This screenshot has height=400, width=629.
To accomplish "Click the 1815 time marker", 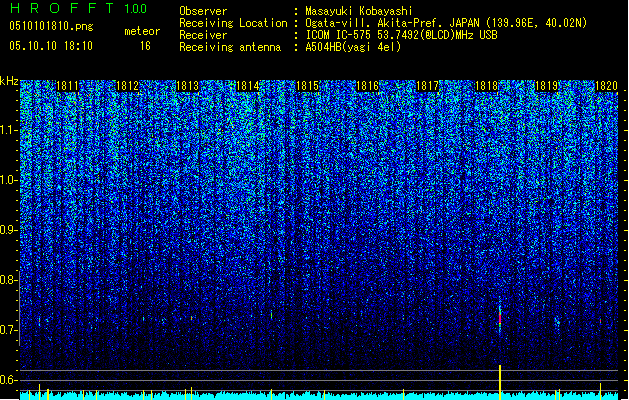I will pyautogui.click(x=307, y=86).
